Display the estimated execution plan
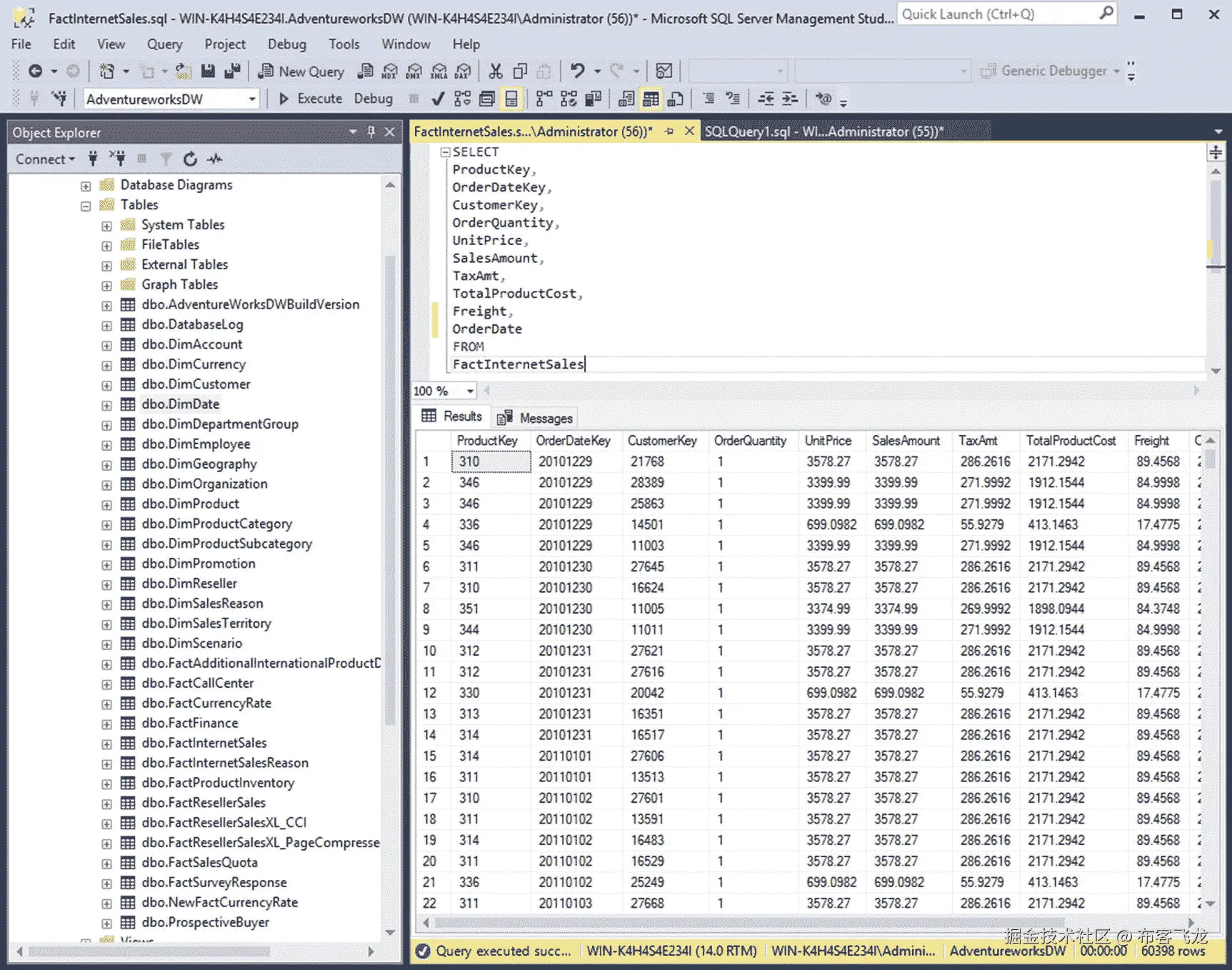The width and height of the screenshot is (1232, 970). coord(461,99)
